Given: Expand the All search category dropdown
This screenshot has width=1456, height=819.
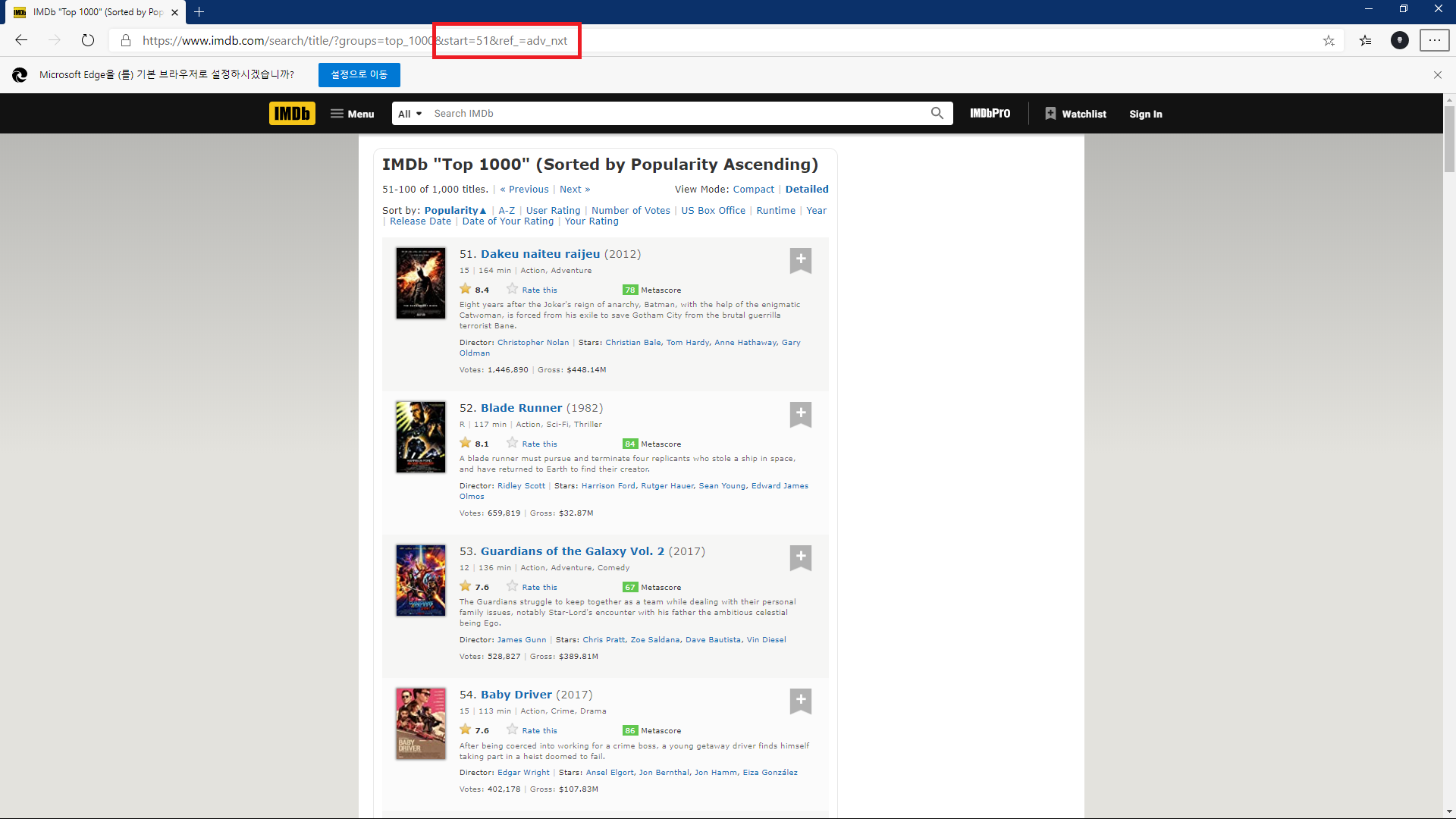Looking at the screenshot, I should [409, 114].
